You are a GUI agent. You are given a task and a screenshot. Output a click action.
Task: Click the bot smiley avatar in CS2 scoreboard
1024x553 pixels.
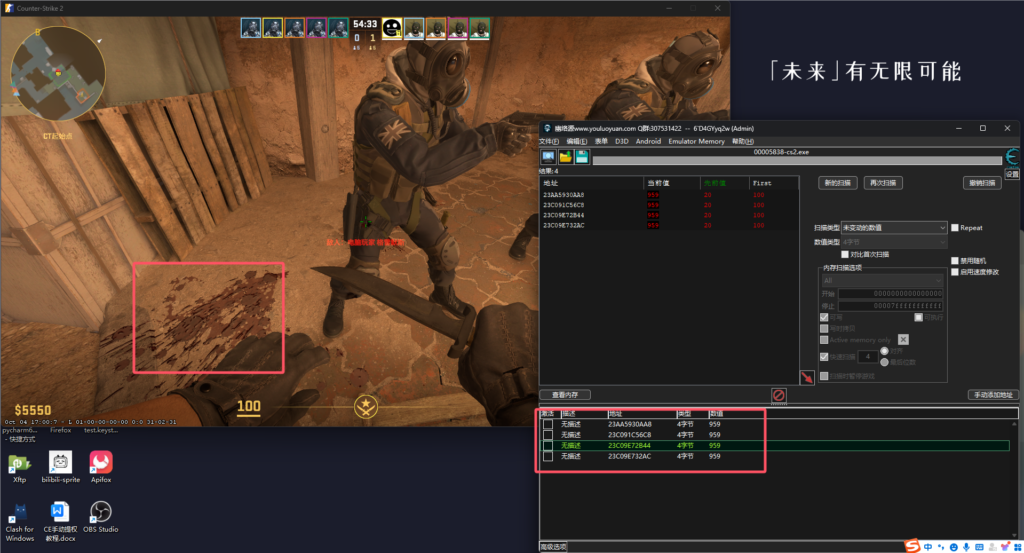[x=392, y=28]
